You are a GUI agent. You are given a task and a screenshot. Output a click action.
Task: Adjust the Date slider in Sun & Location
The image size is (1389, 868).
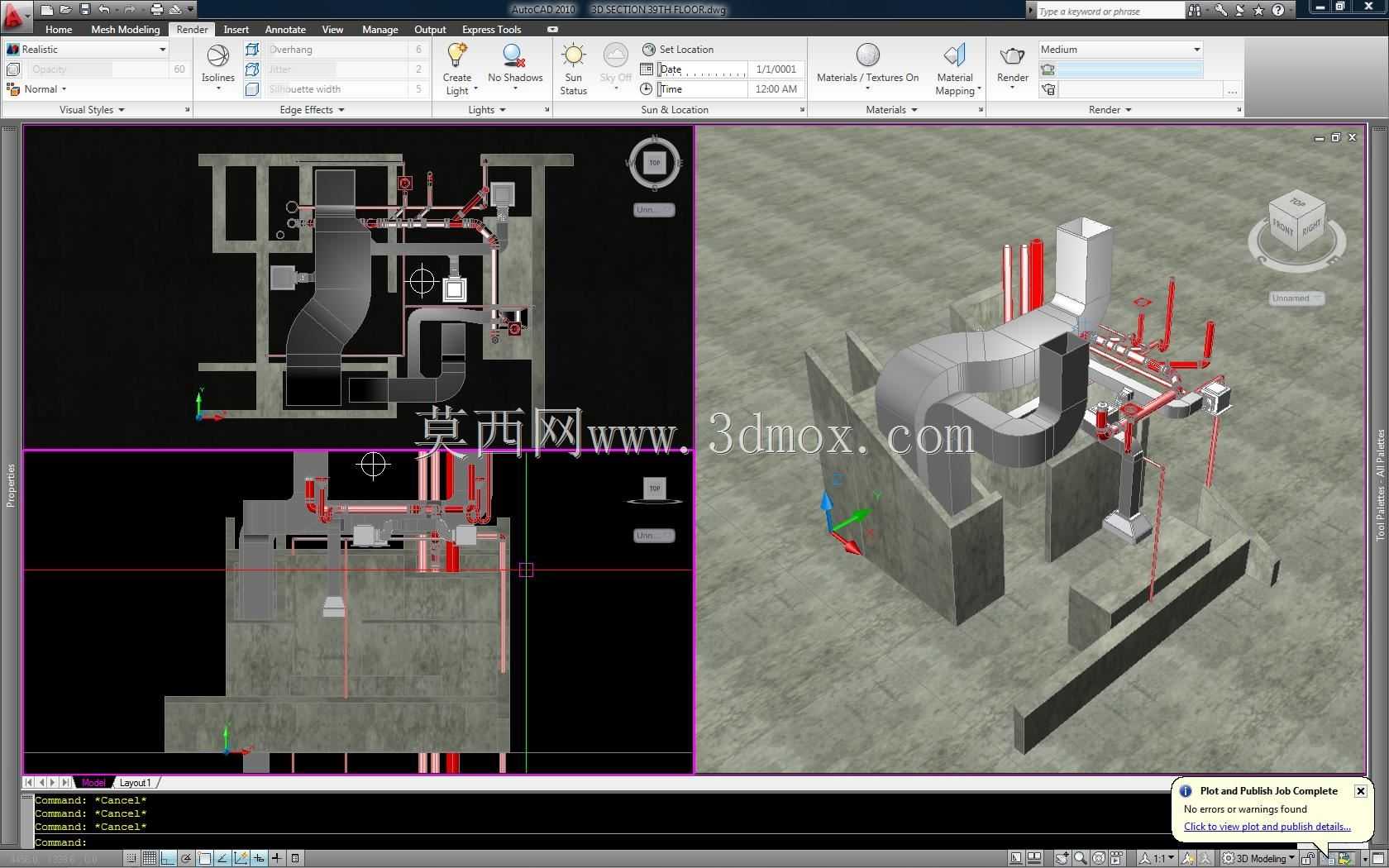(x=703, y=69)
